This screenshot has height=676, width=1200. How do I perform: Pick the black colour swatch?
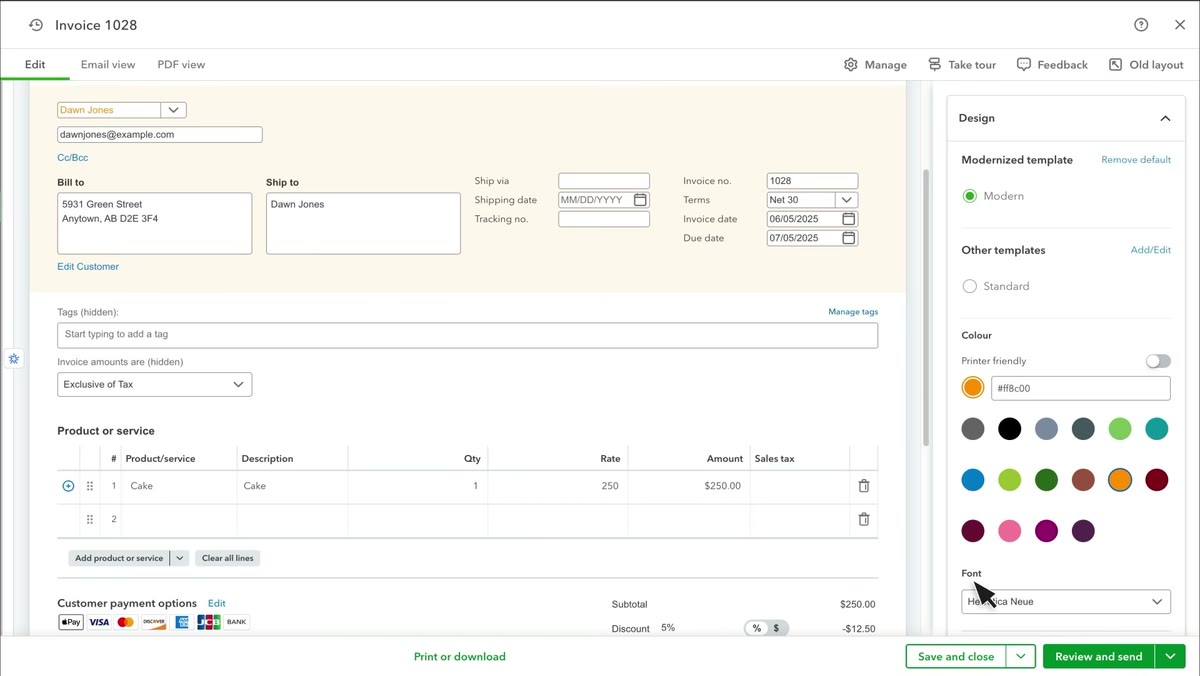pyautogui.click(x=1010, y=429)
